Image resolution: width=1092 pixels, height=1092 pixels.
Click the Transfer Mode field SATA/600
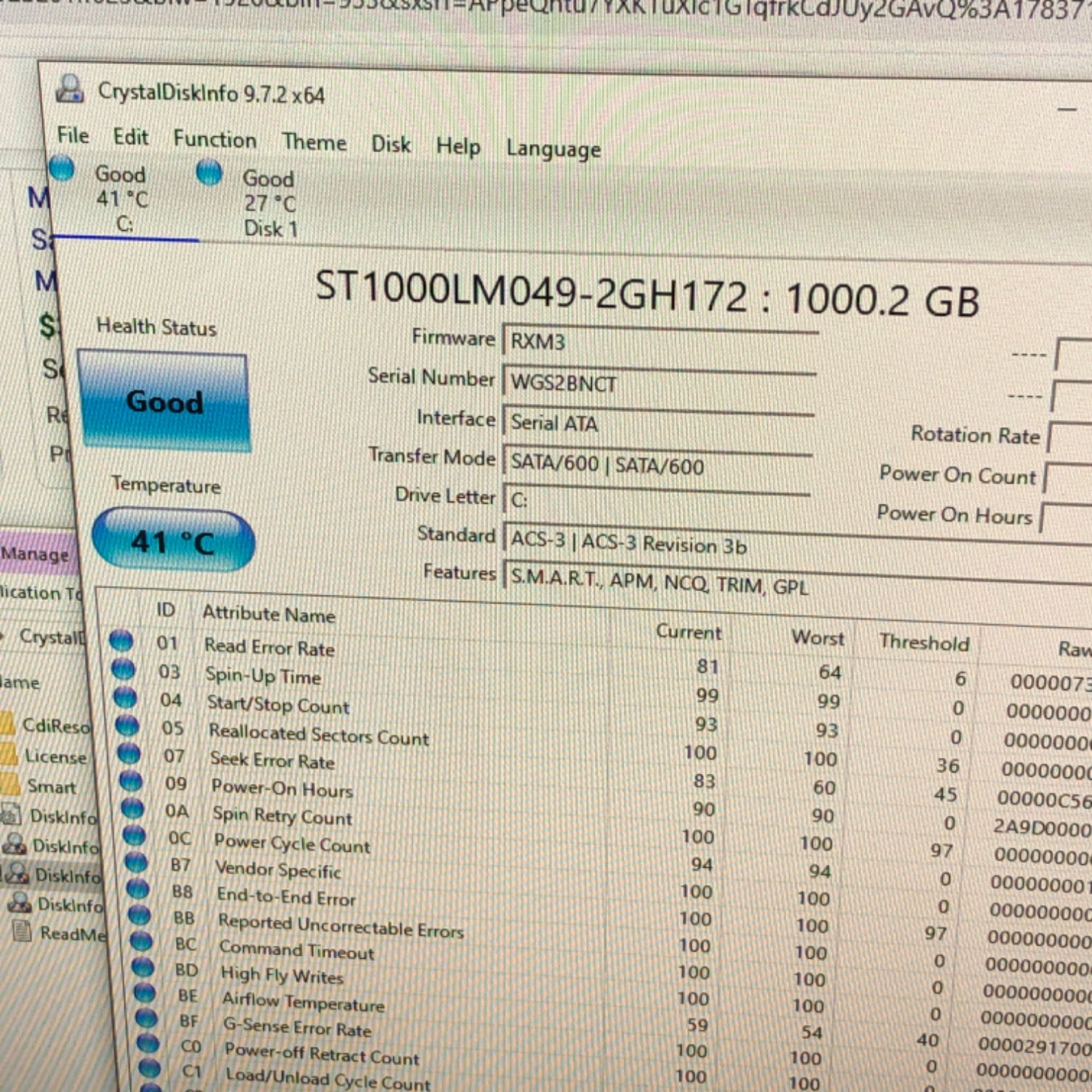[657, 464]
